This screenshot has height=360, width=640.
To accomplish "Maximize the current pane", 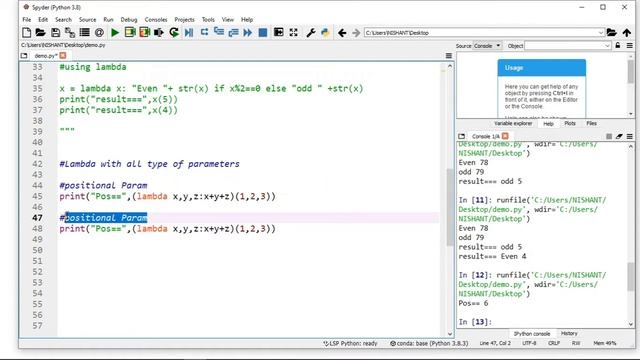I will tap(278, 33).
